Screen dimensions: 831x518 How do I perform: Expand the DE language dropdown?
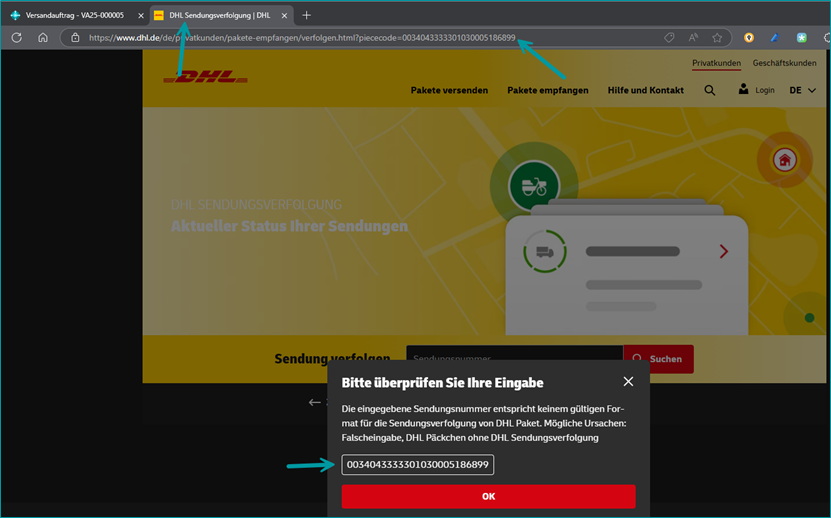(802, 90)
